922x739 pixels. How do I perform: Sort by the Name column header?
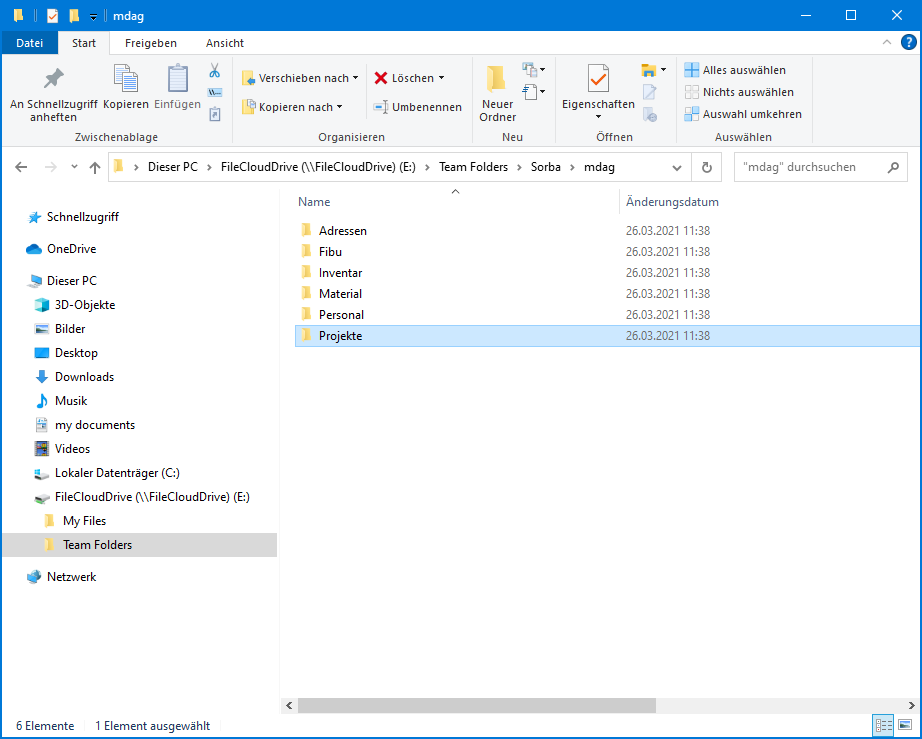pyautogui.click(x=314, y=202)
